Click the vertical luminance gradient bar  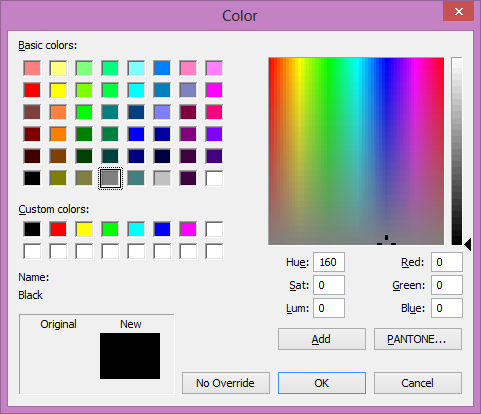pos(457,151)
